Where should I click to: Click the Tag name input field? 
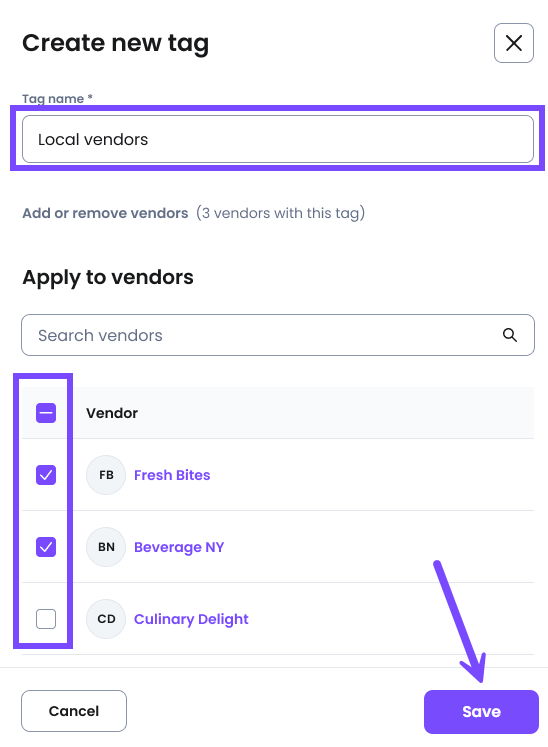point(278,139)
